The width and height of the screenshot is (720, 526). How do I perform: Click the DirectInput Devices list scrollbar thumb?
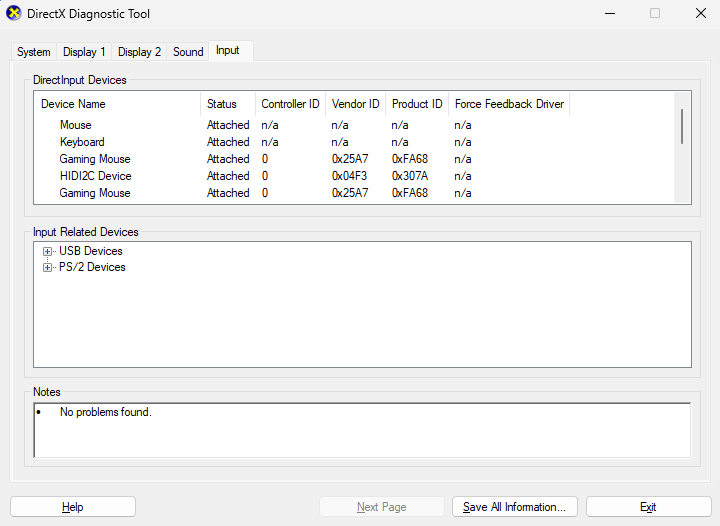tap(682, 126)
